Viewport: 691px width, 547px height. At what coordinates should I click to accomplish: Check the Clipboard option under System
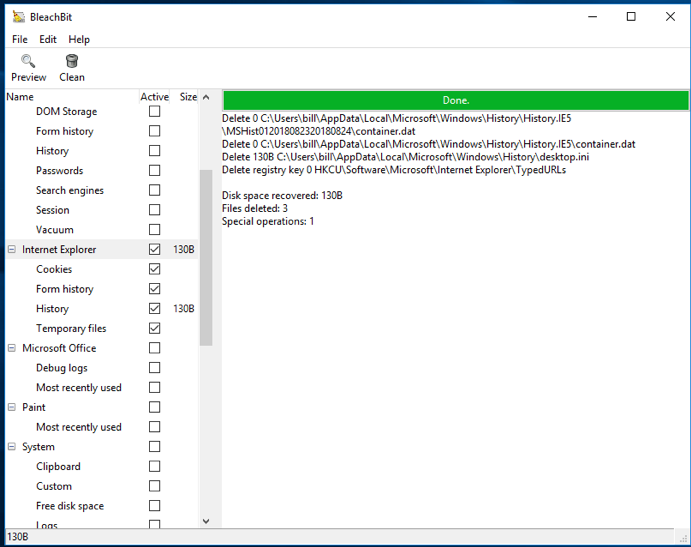(154, 467)
